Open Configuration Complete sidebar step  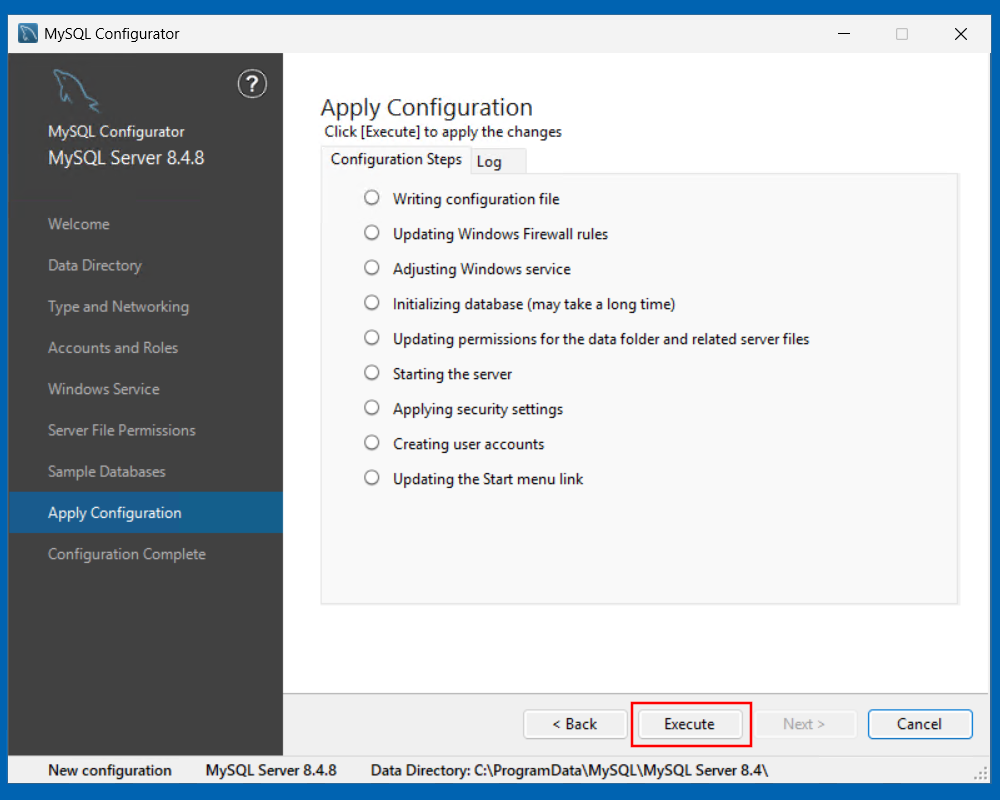(127, 554)
